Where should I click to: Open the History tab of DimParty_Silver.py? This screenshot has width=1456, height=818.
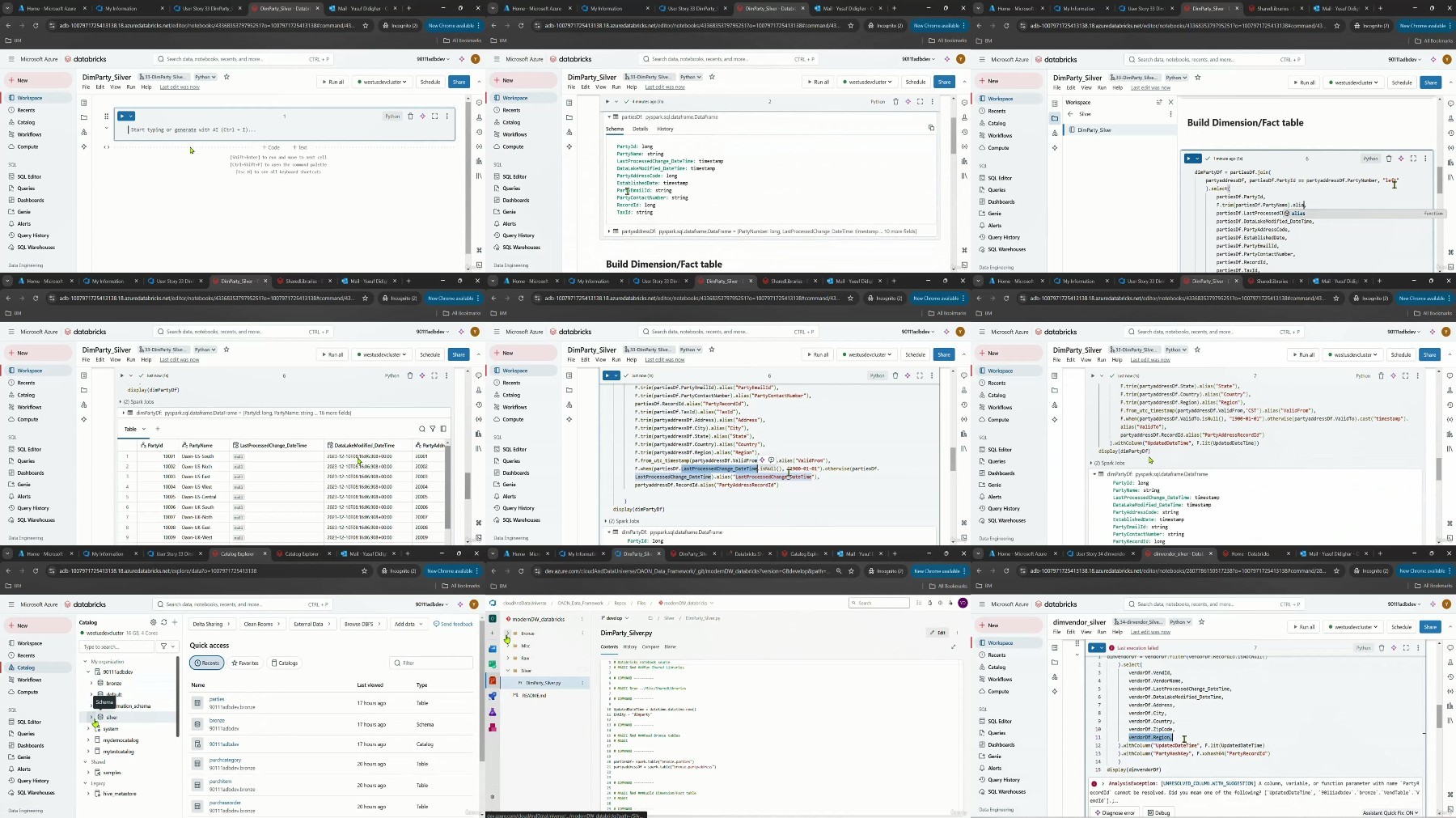tap(630, 646)
